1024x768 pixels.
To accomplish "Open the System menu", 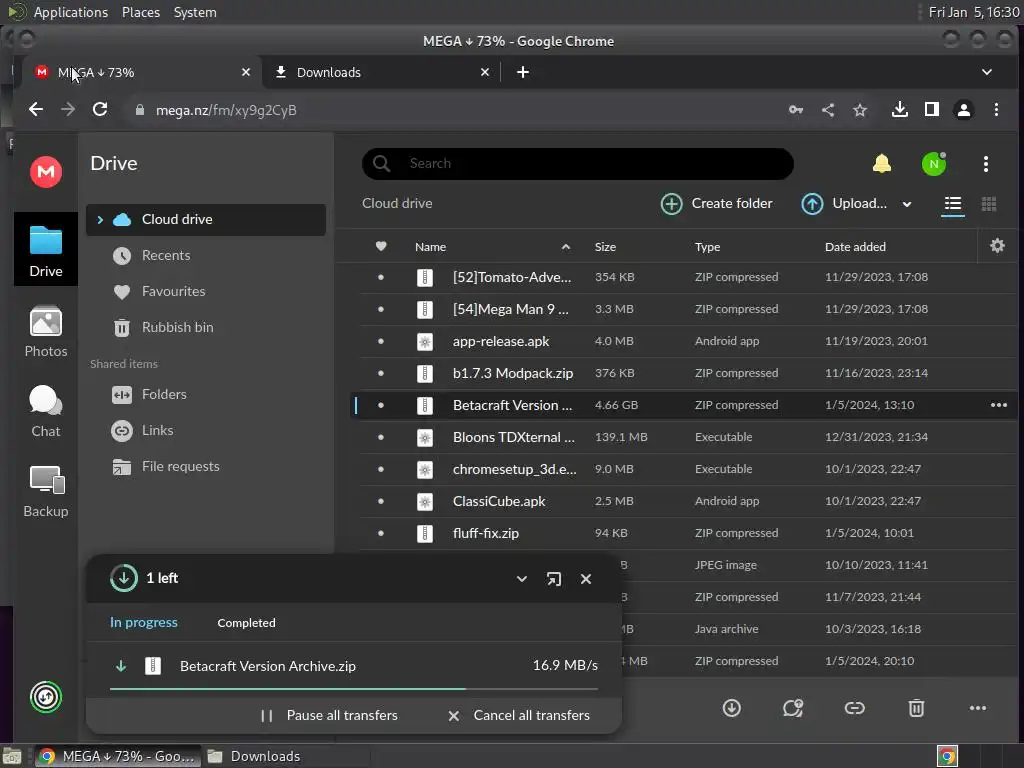I will tap(195, 12).
